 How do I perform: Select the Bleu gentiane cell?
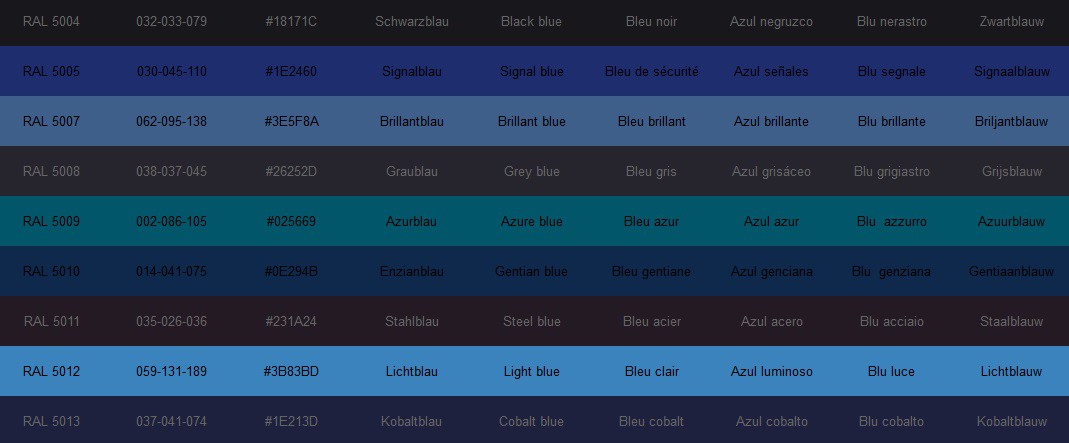[x=651, y=272]
